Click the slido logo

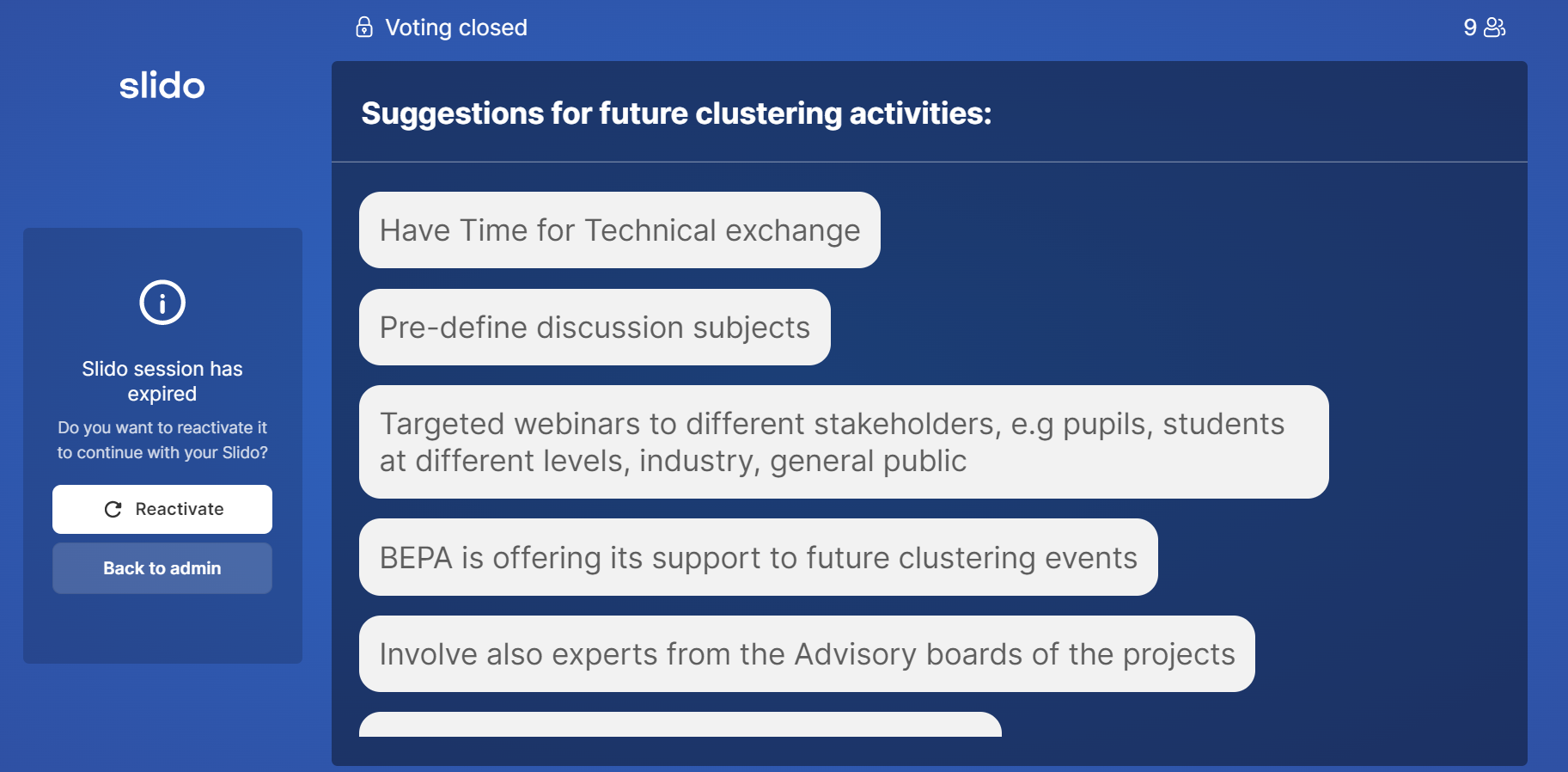click(162, 85)
